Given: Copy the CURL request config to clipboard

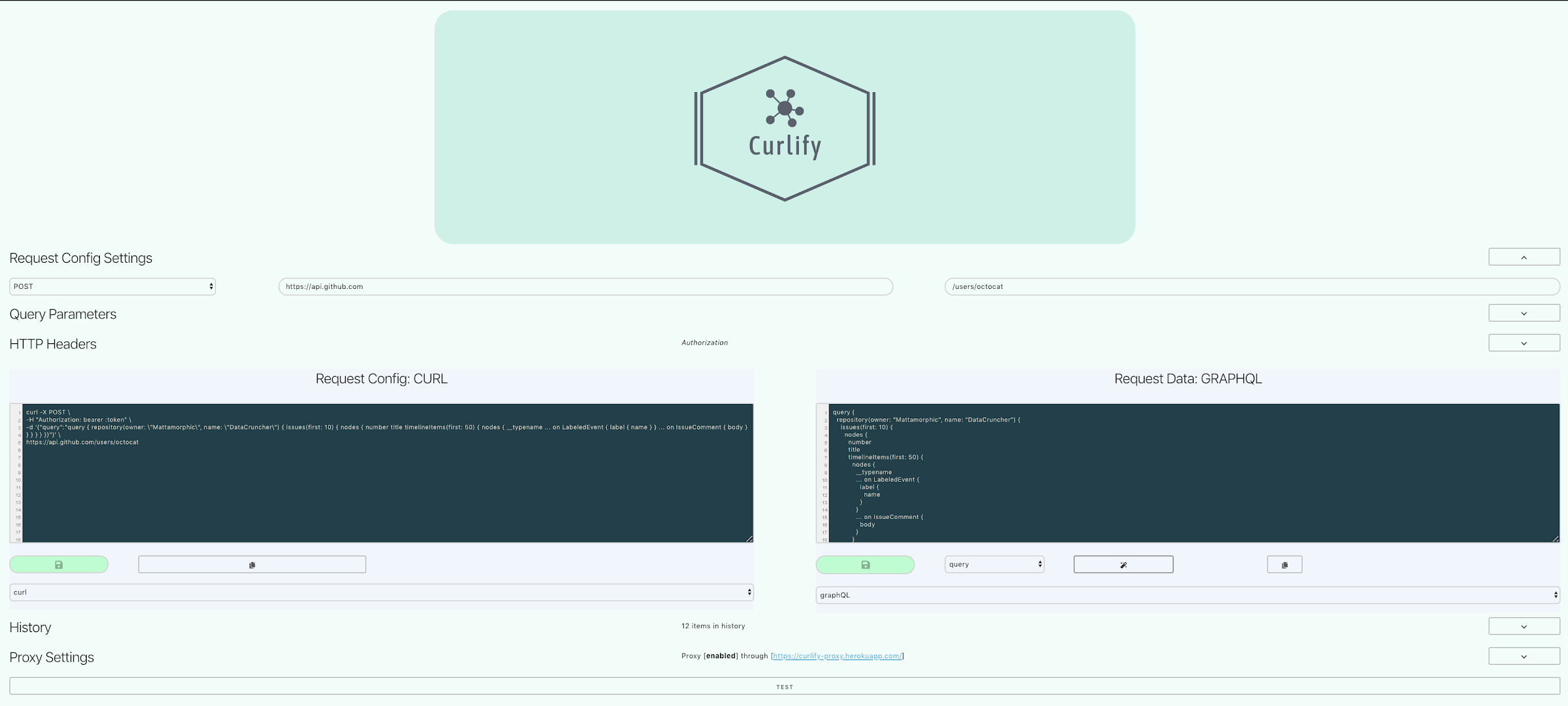Looking at the screenshot, I should (x=252, y=564).
